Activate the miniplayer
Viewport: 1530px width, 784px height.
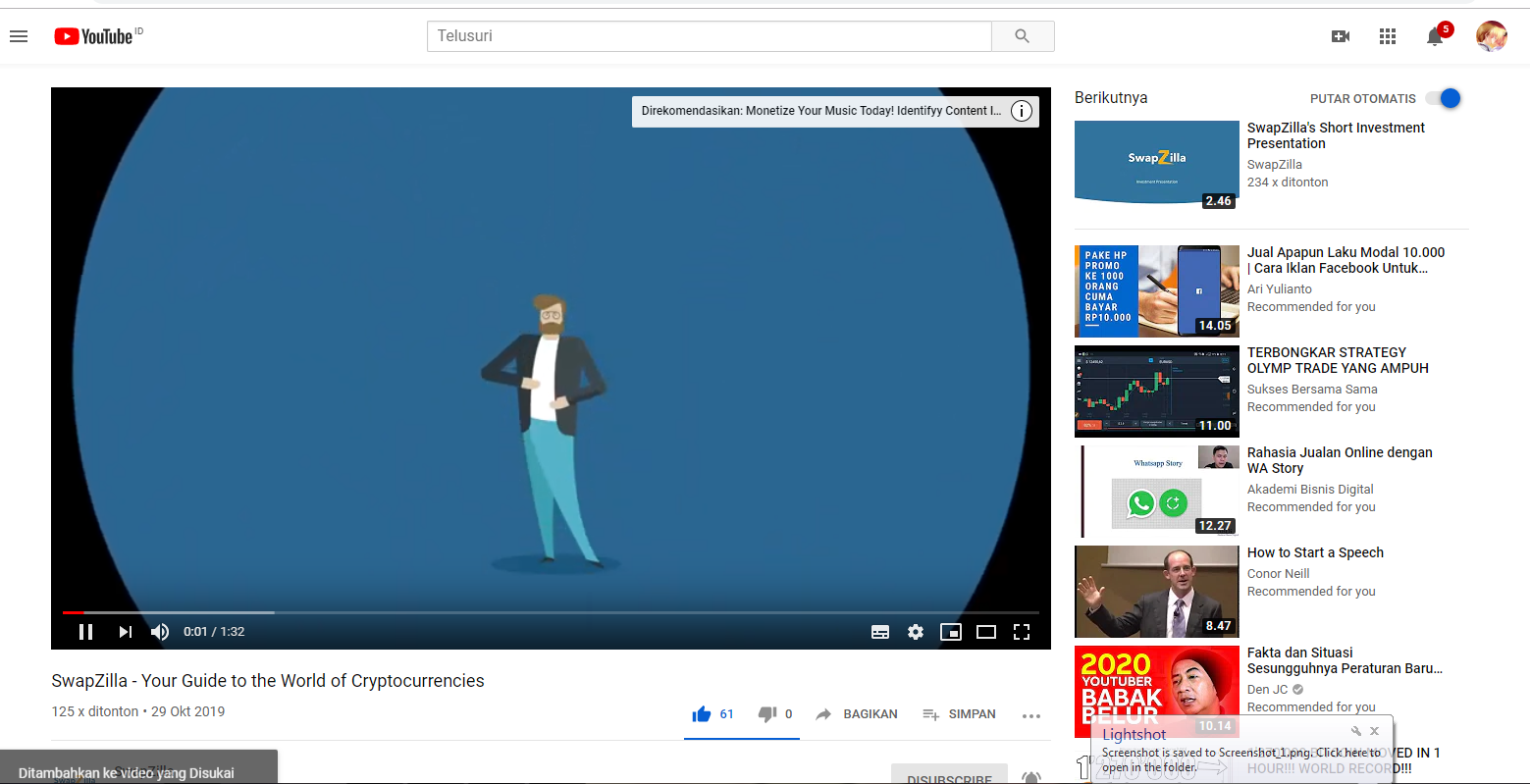click(951, 632)
